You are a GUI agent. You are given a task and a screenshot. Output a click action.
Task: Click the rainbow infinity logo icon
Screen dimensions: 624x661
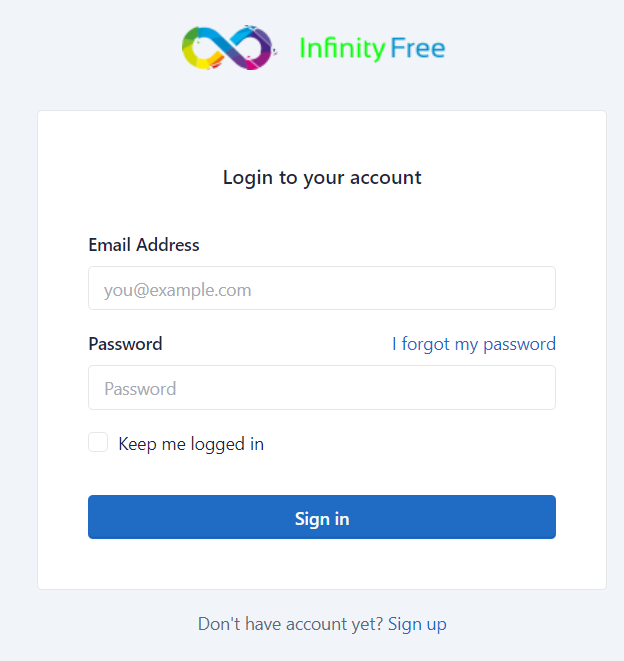229,48
